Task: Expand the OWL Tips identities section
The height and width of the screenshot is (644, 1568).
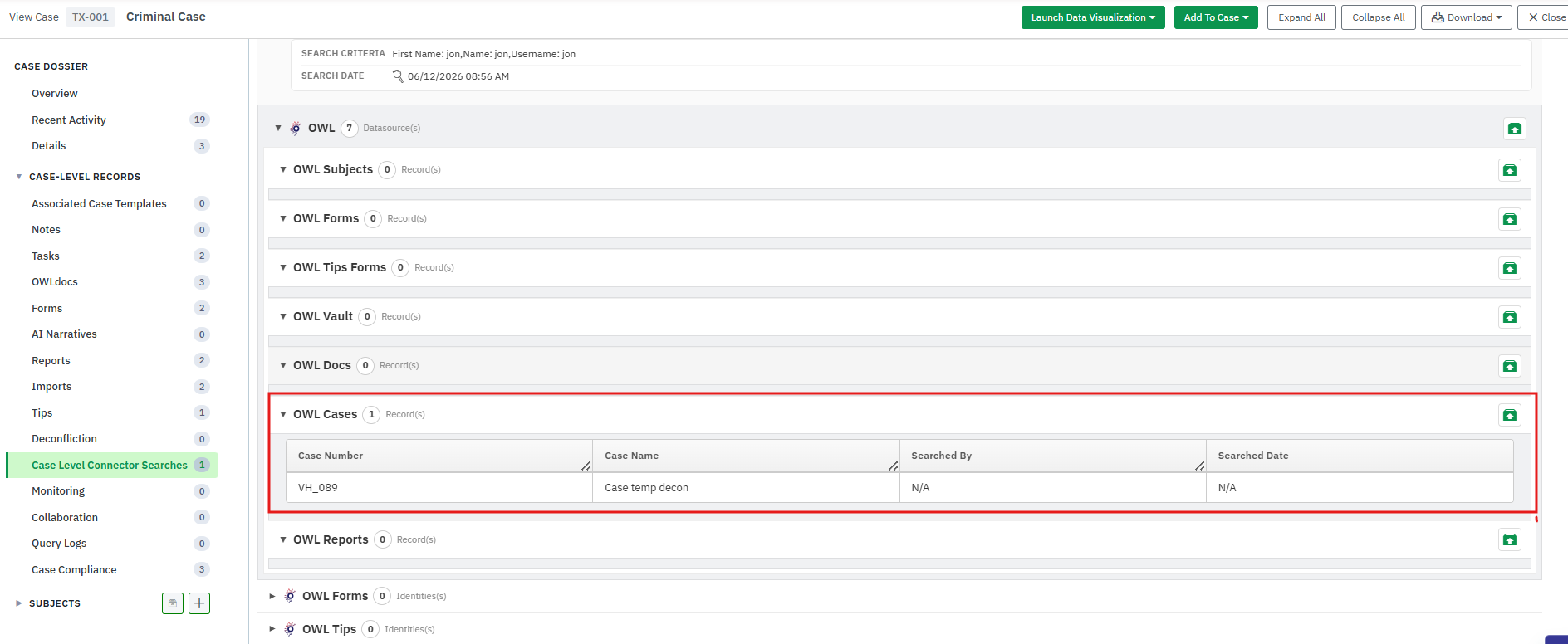Action: pyautogui.click(x=272, y=629)
